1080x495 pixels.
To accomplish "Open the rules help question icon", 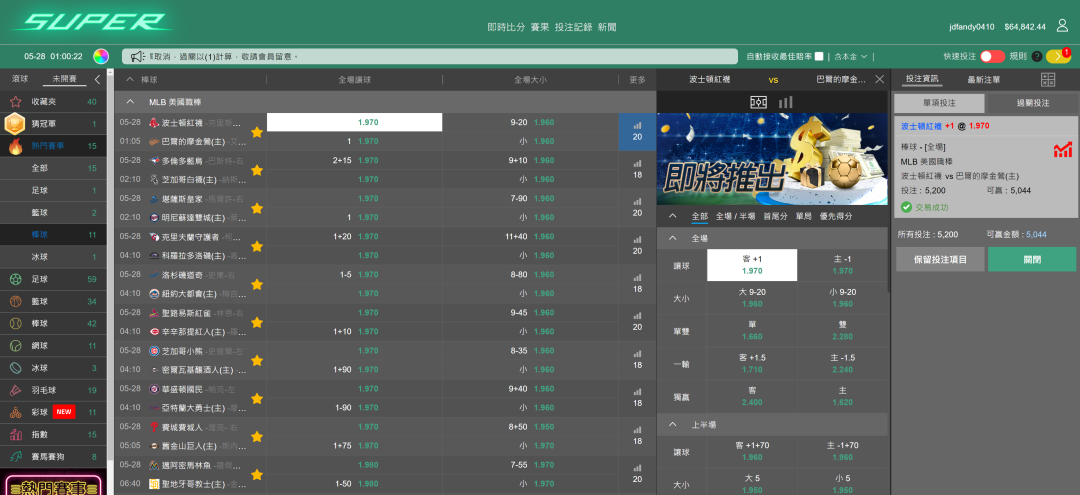I will [x=1037, y=56].
